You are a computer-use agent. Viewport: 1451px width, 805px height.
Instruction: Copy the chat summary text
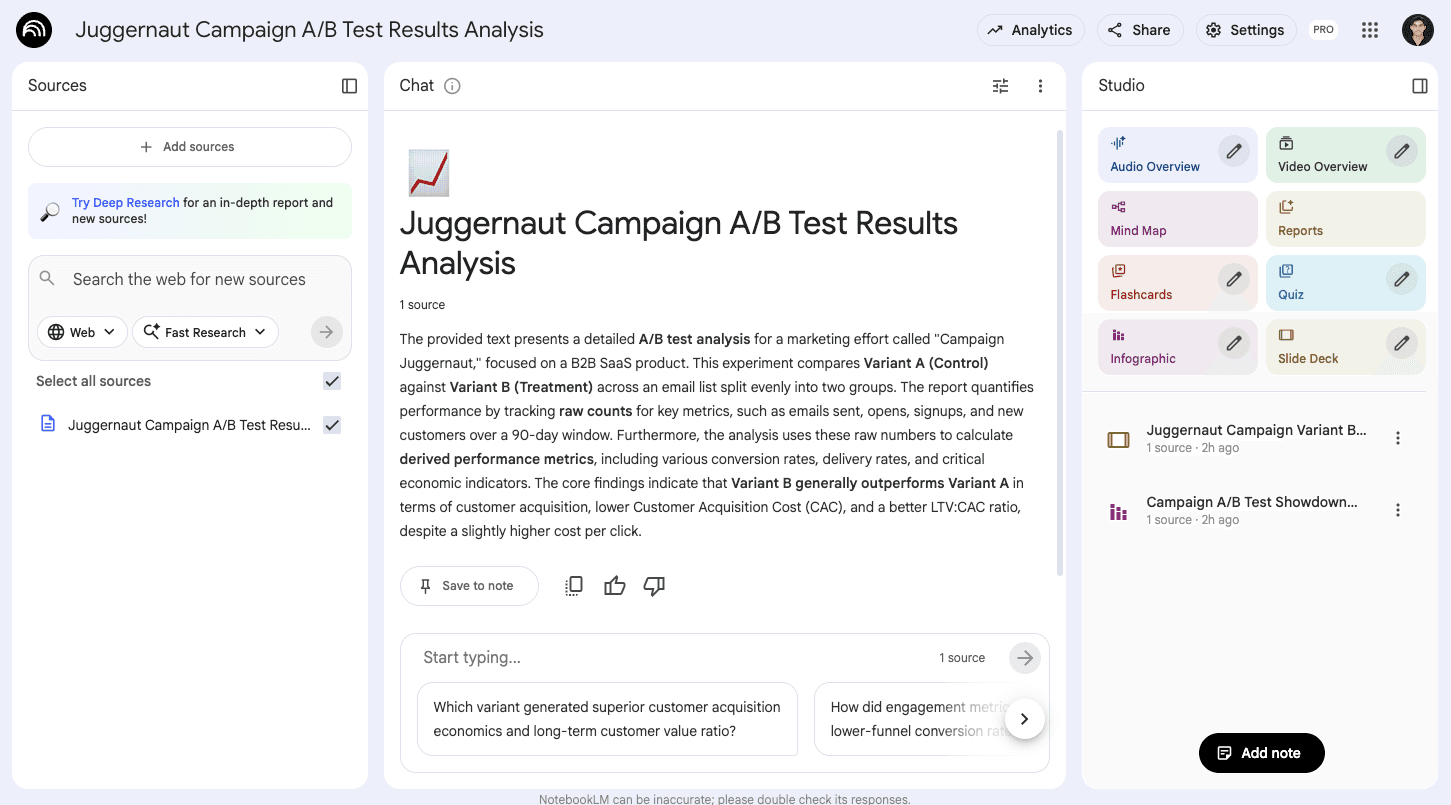573,585
